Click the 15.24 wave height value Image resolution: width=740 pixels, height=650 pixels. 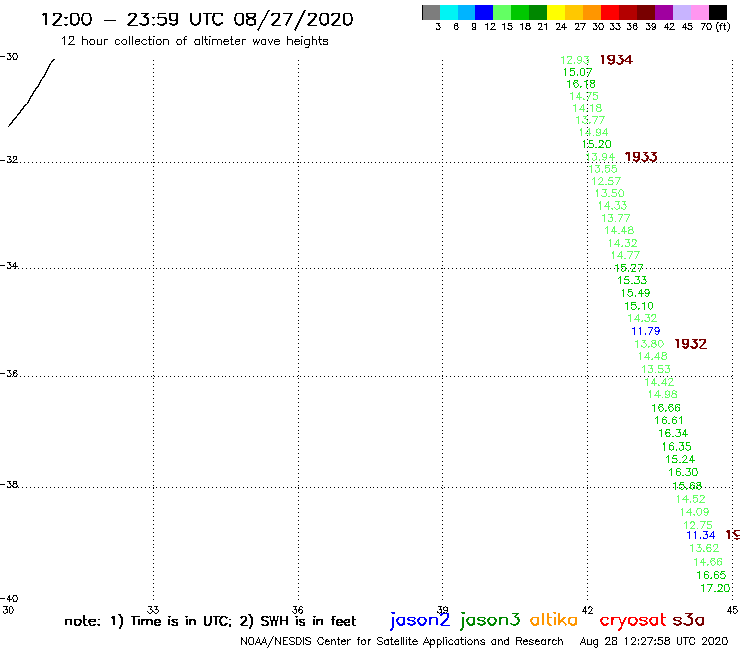(680, 459)
